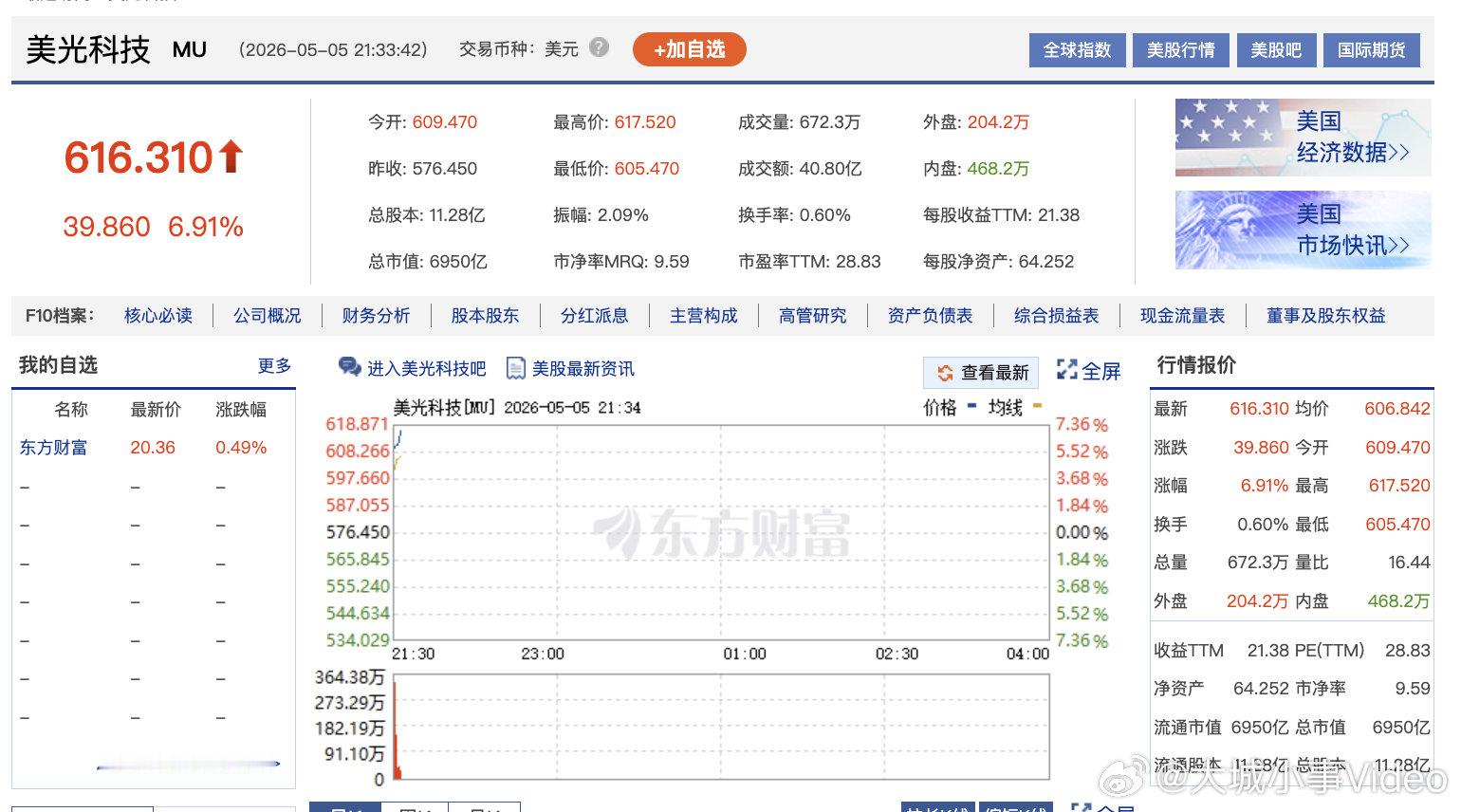Click 东方财富 latest price 20.36
The width and height of the screenshot is (1461, 812).
153,448
